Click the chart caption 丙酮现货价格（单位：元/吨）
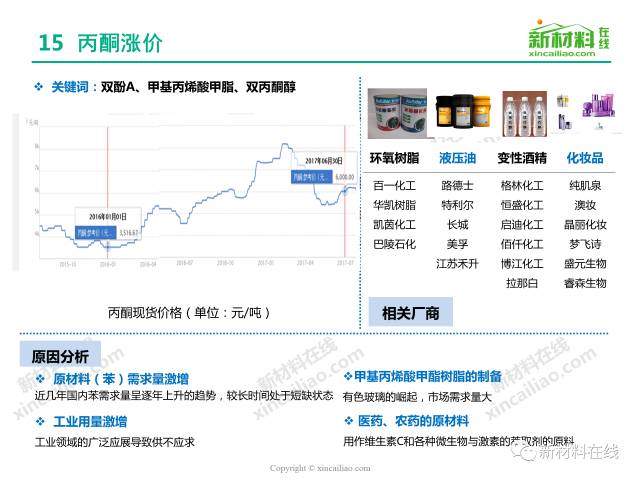Viewport: 640px width, 480px height. pos(189,313)
